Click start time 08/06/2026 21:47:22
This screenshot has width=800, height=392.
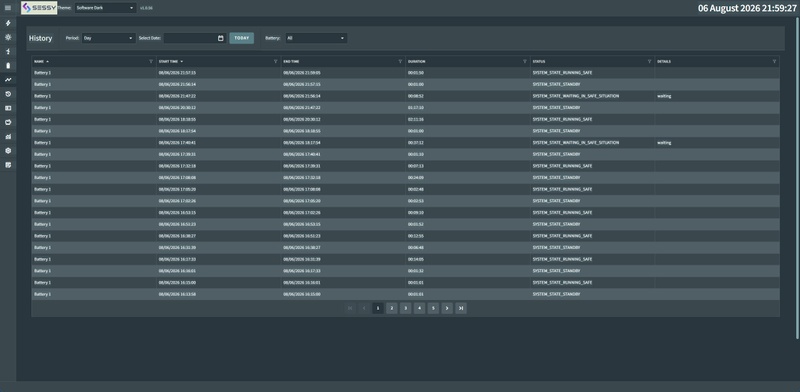(177, 96)
